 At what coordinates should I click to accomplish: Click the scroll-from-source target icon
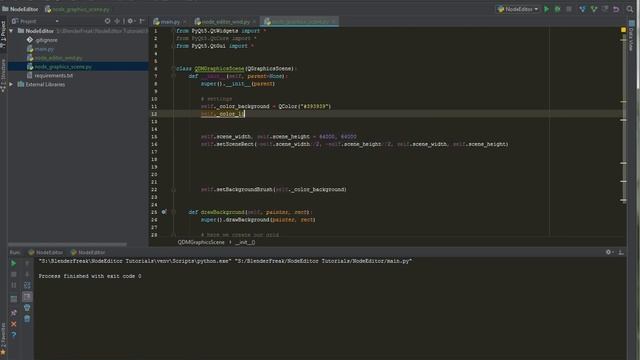pyautogui.click(x=107, y=21)
